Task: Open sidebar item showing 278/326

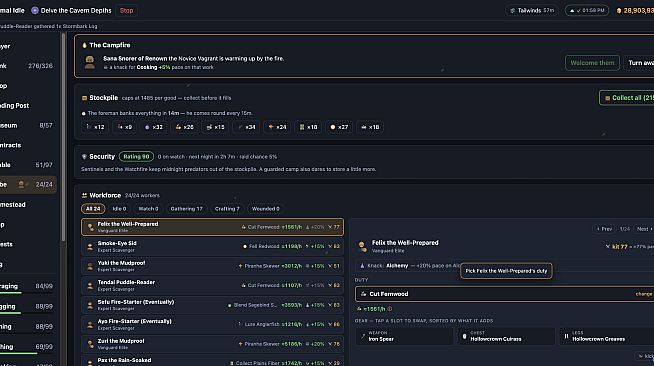Action: (27, 66)
